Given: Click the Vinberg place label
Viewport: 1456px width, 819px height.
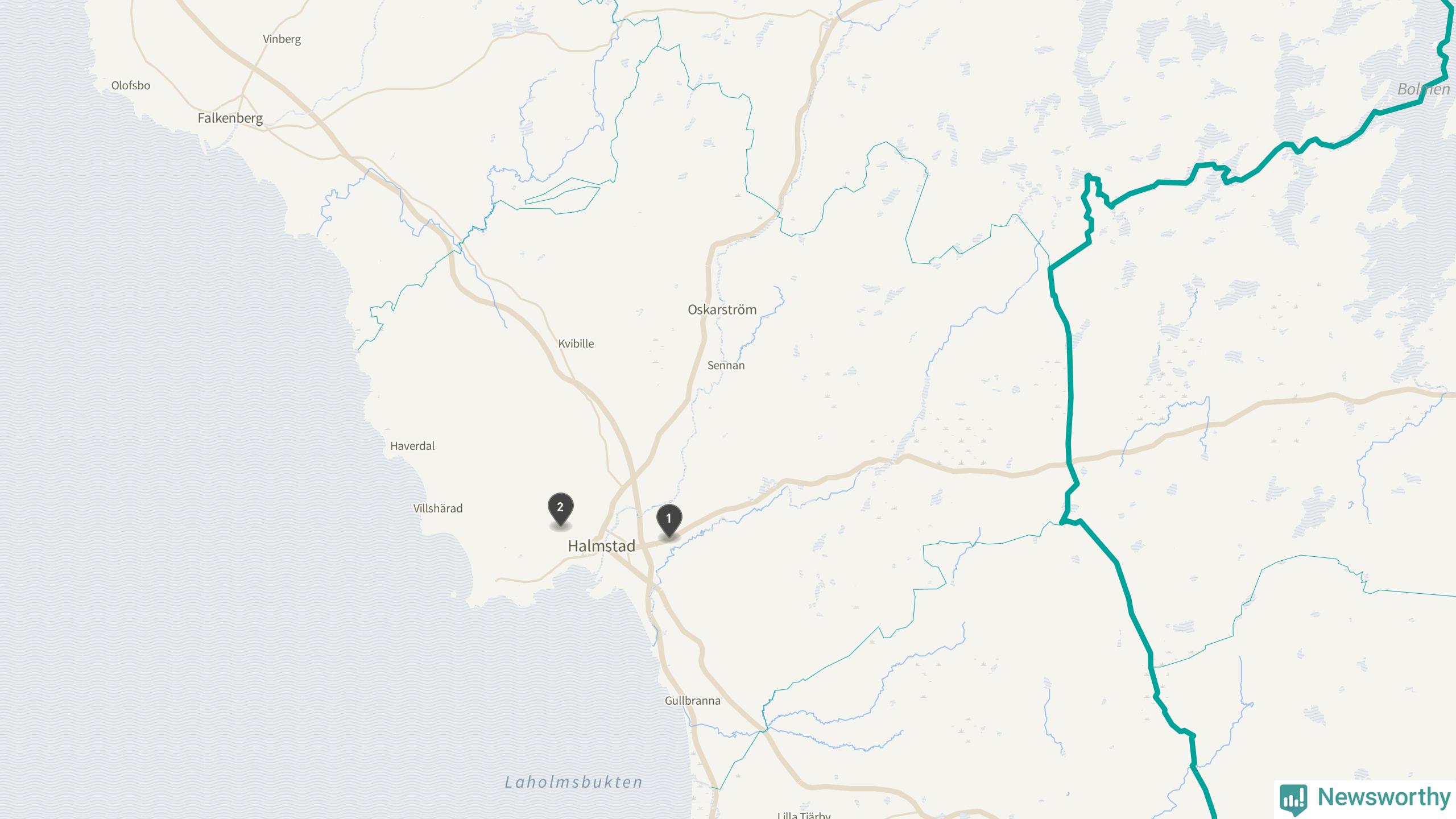Looking at the screenshot, I should [x=282, y=39].
